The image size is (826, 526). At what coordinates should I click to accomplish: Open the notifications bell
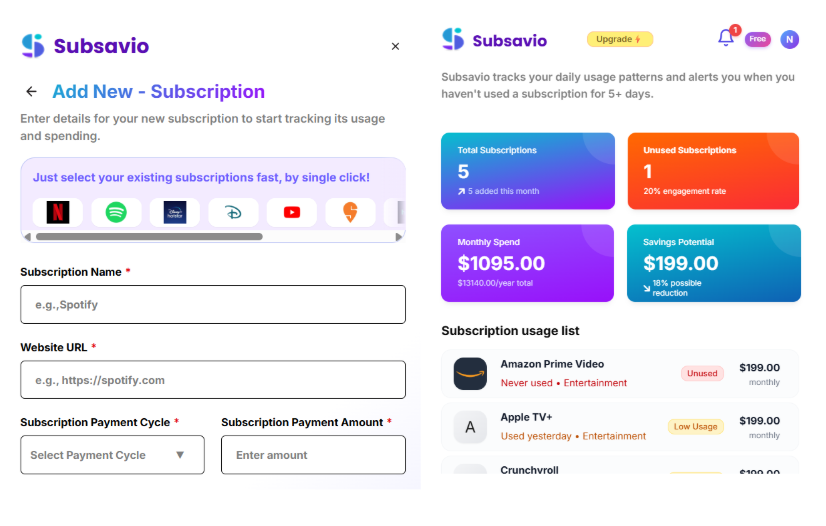pyautogui.click(x=726, y=38)
